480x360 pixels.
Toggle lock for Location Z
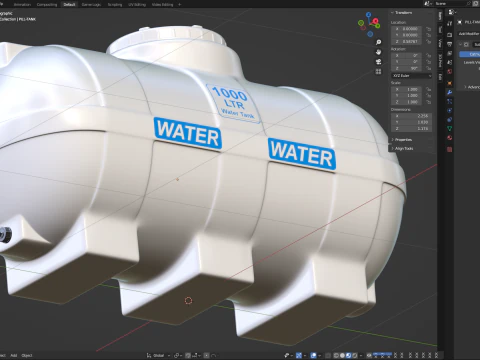click(x=428, y=42)
